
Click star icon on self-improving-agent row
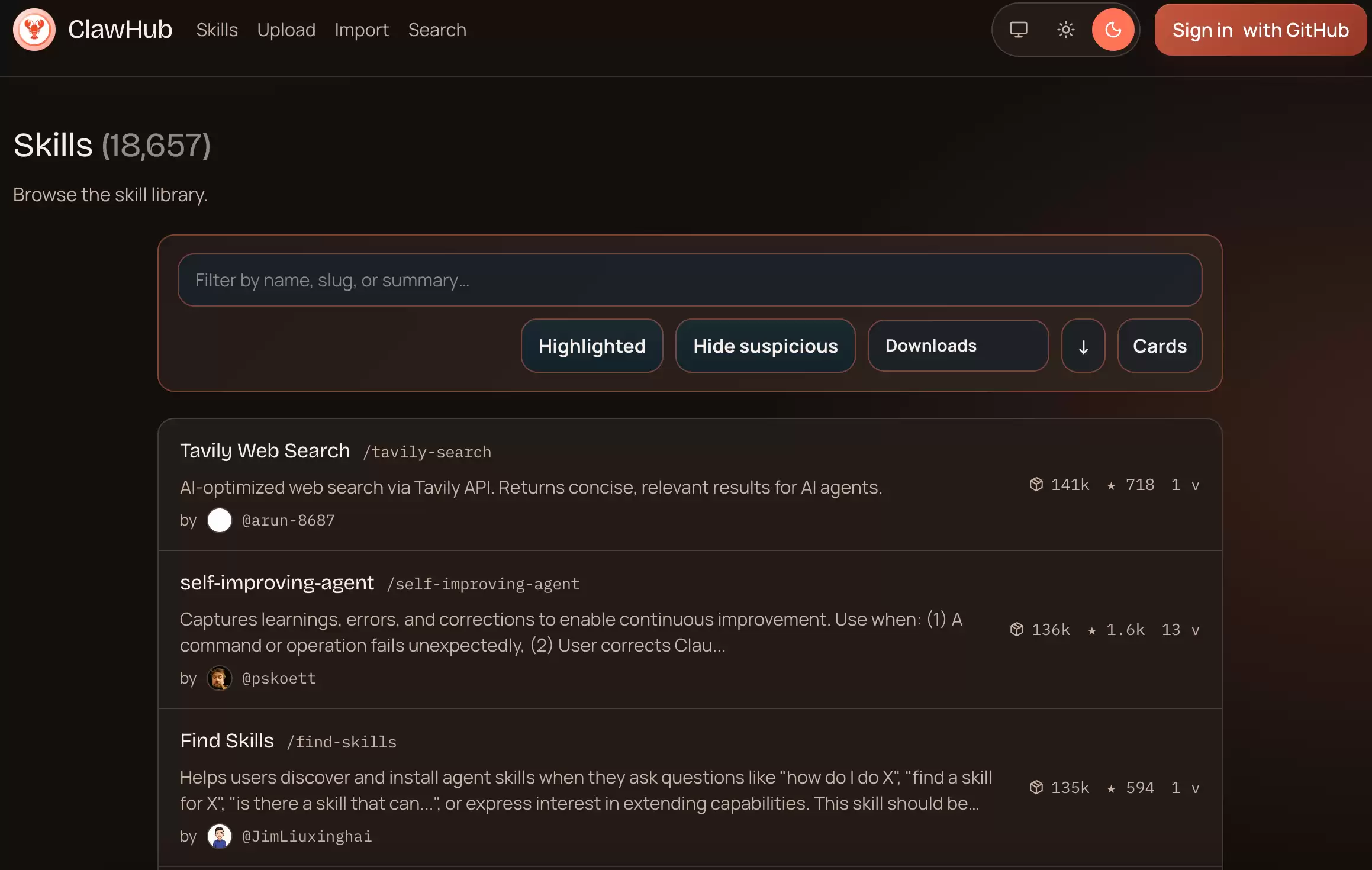(1092, 630)
